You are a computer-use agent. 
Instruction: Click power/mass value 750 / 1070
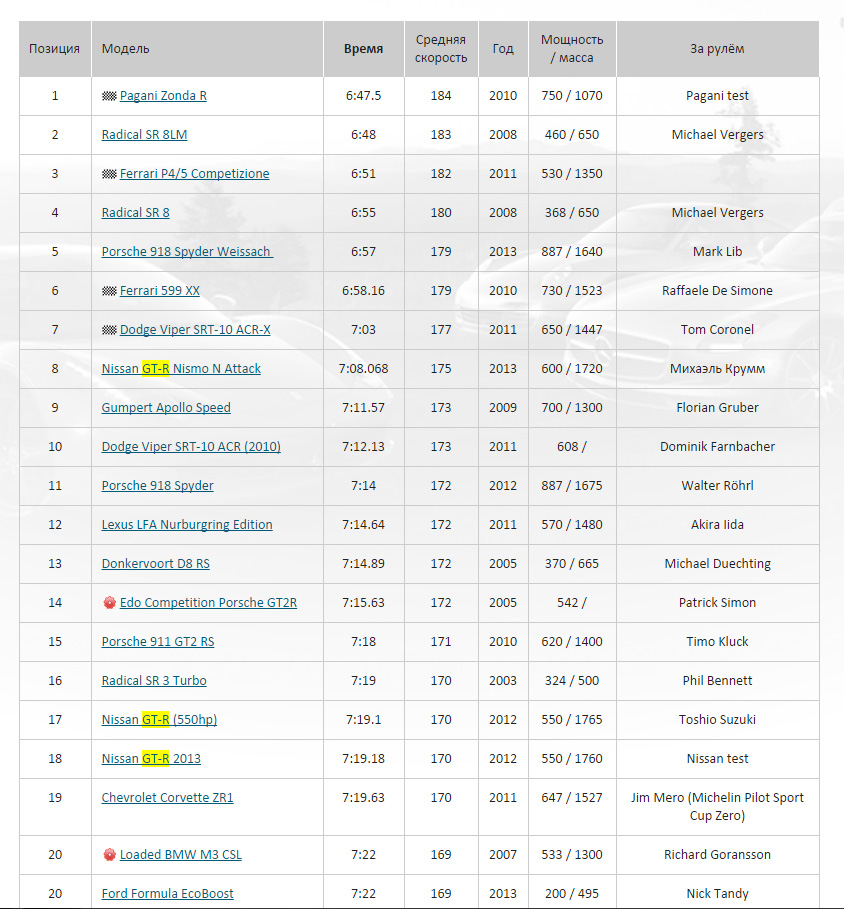coord(572,96)
